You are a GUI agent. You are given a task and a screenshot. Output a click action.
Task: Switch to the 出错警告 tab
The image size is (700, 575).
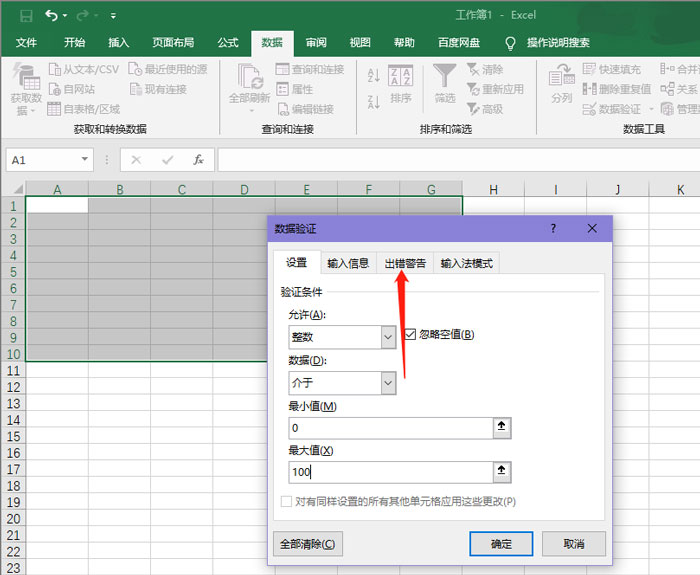click(x=405, y=263)
